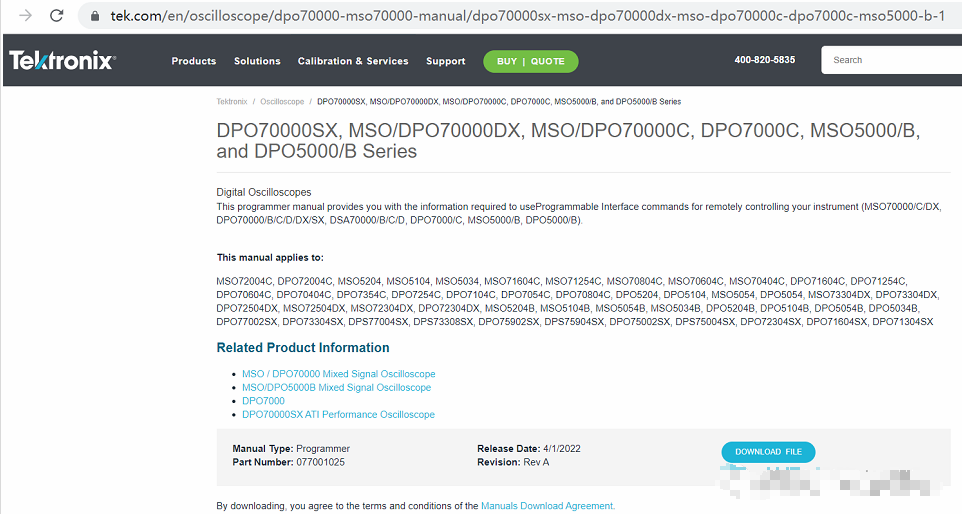Open Calibration & Services menu
Screen dimensions: 962x514
(x=353, y=61)
